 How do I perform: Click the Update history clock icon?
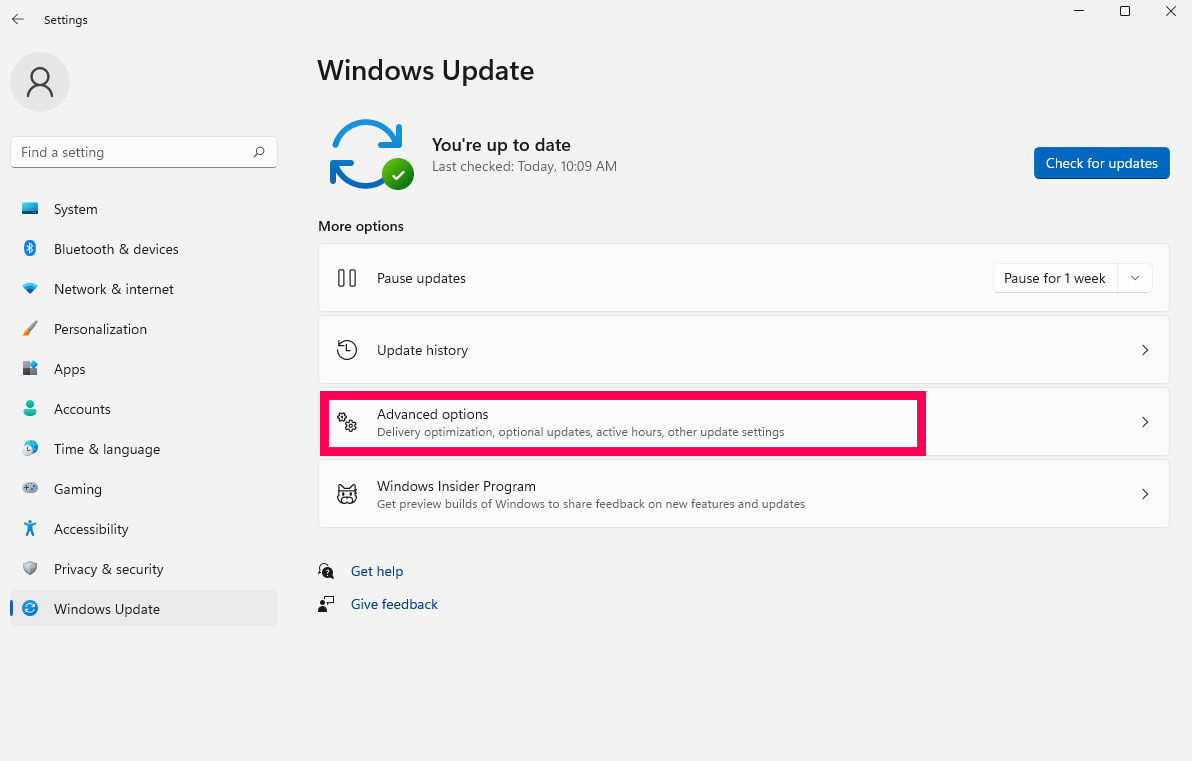pos(347,350)
